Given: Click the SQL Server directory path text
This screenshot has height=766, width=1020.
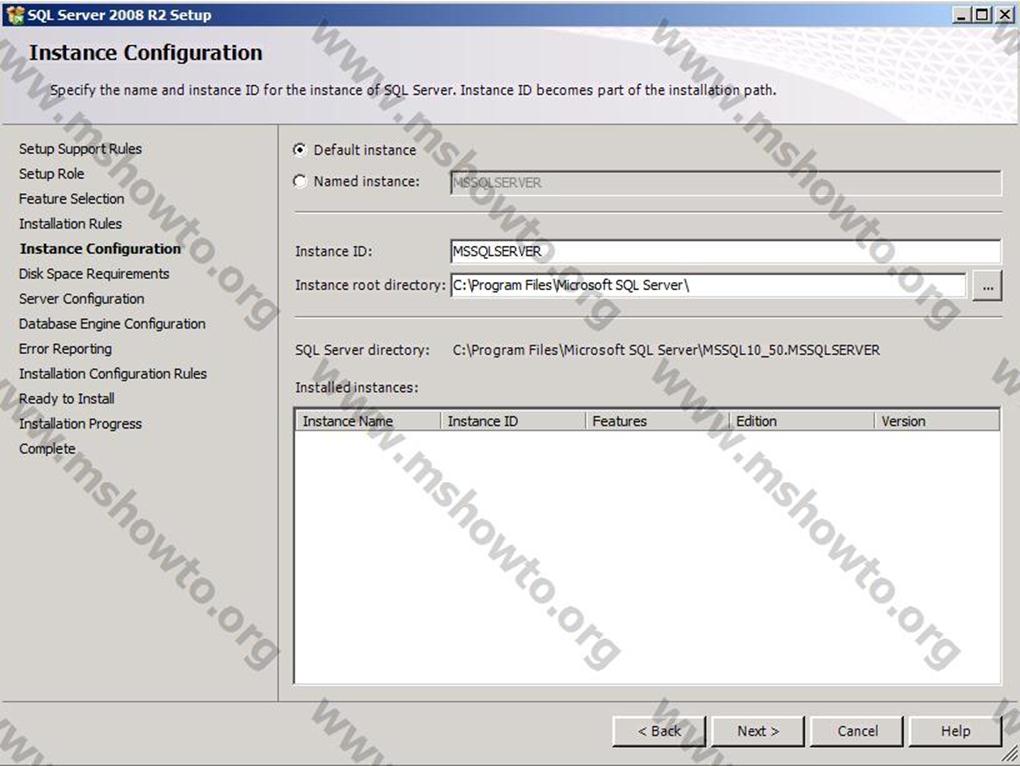Looking at the screenshot, I should pyautogui.click(x=666, y=350).
